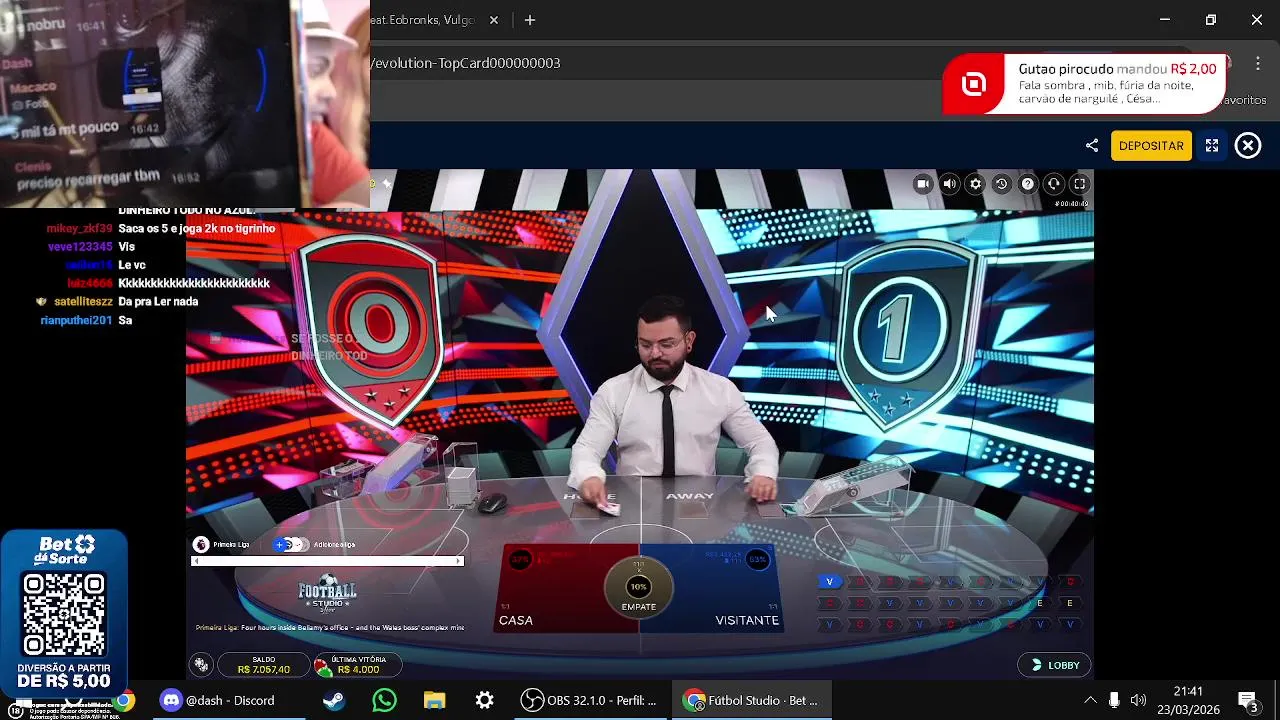1280x720 pixels.
Task: Click the Primeira Liga news ticker text
Action: coord(330,628)
